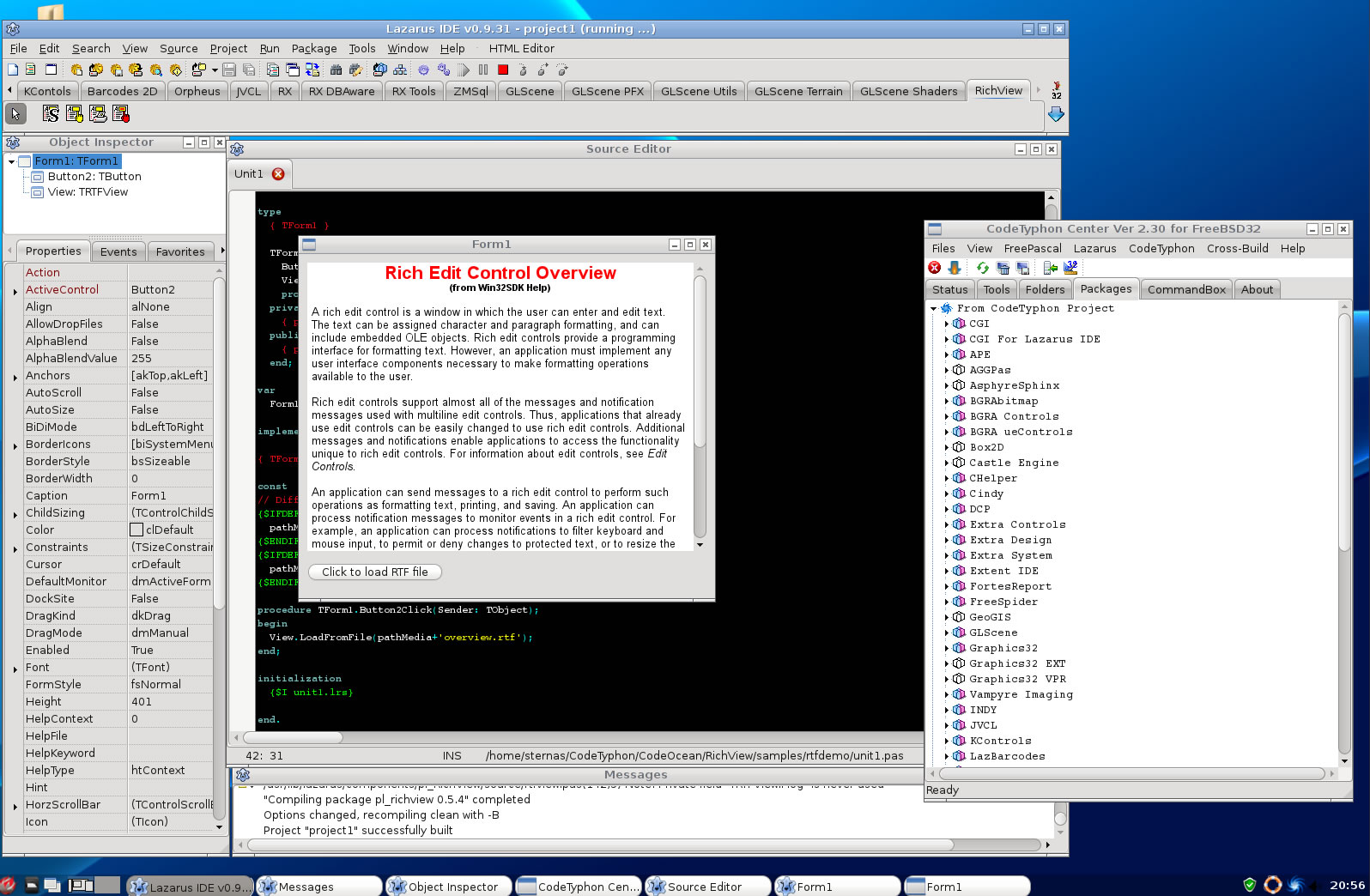
Task: Collapse the From CodeTyphon Project node
Action: (x=933, y=308)
